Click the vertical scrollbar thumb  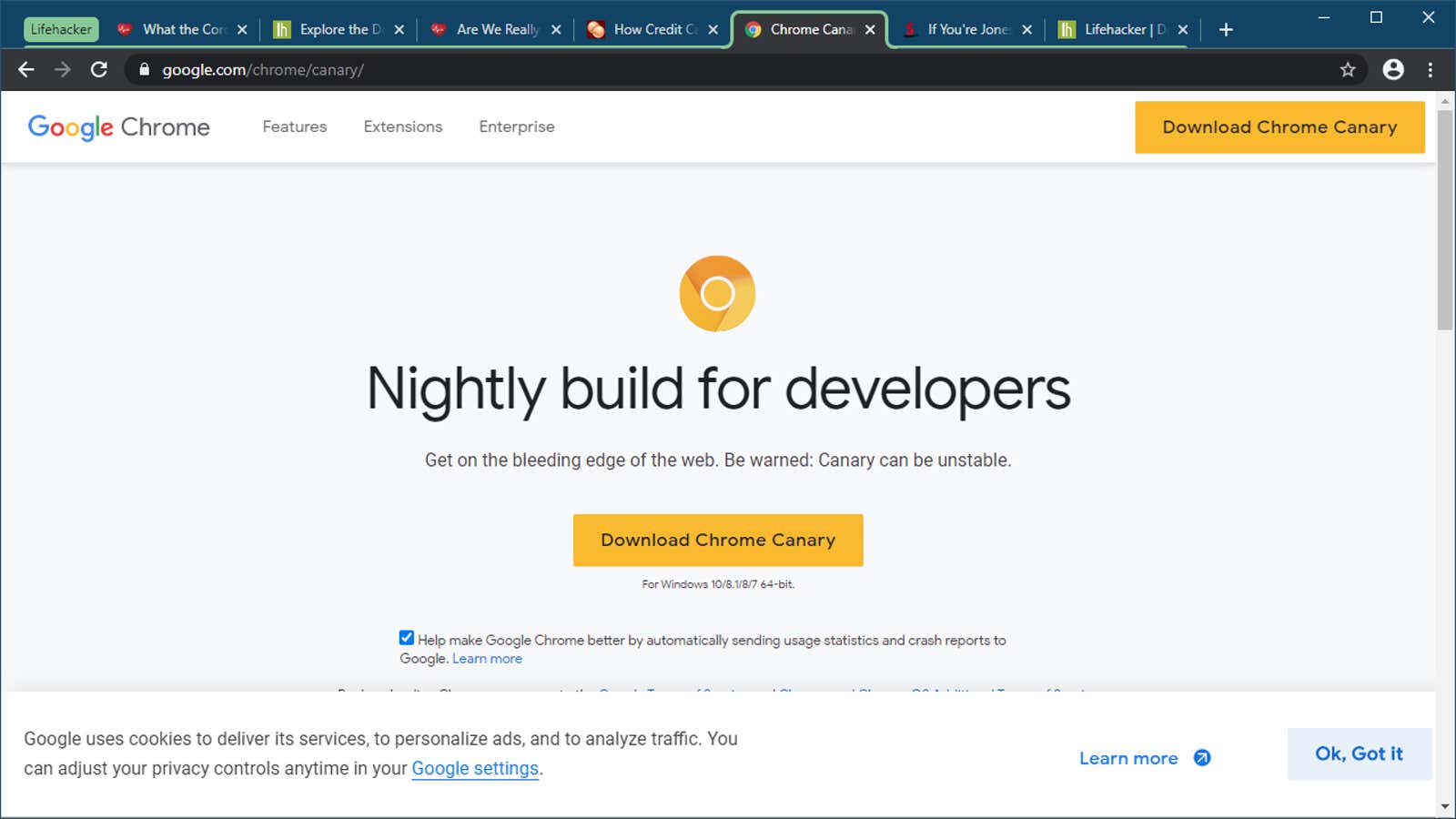pyautogui.click(x=1445, y=220)
